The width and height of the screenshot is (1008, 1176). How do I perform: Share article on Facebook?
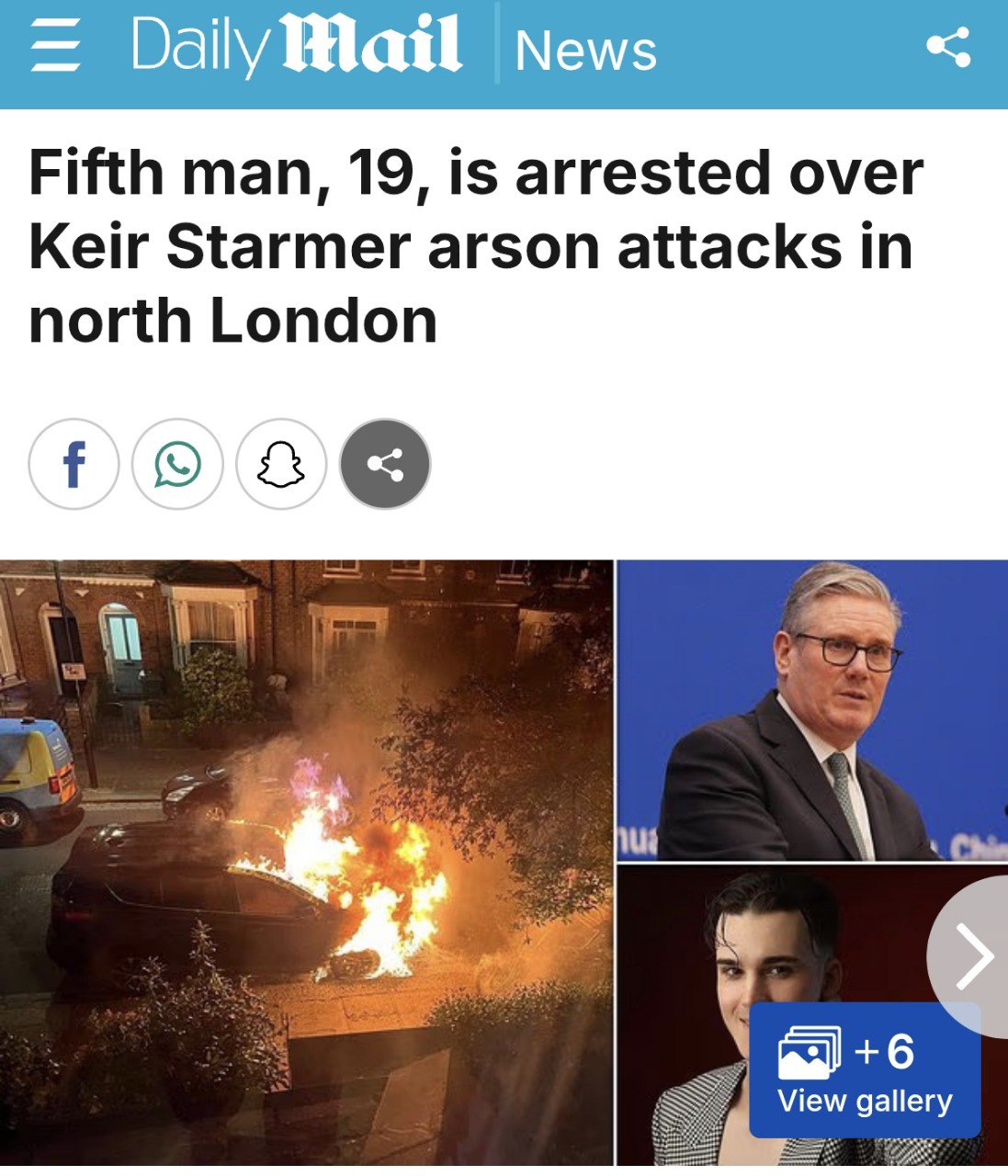(x=74, y=465)
